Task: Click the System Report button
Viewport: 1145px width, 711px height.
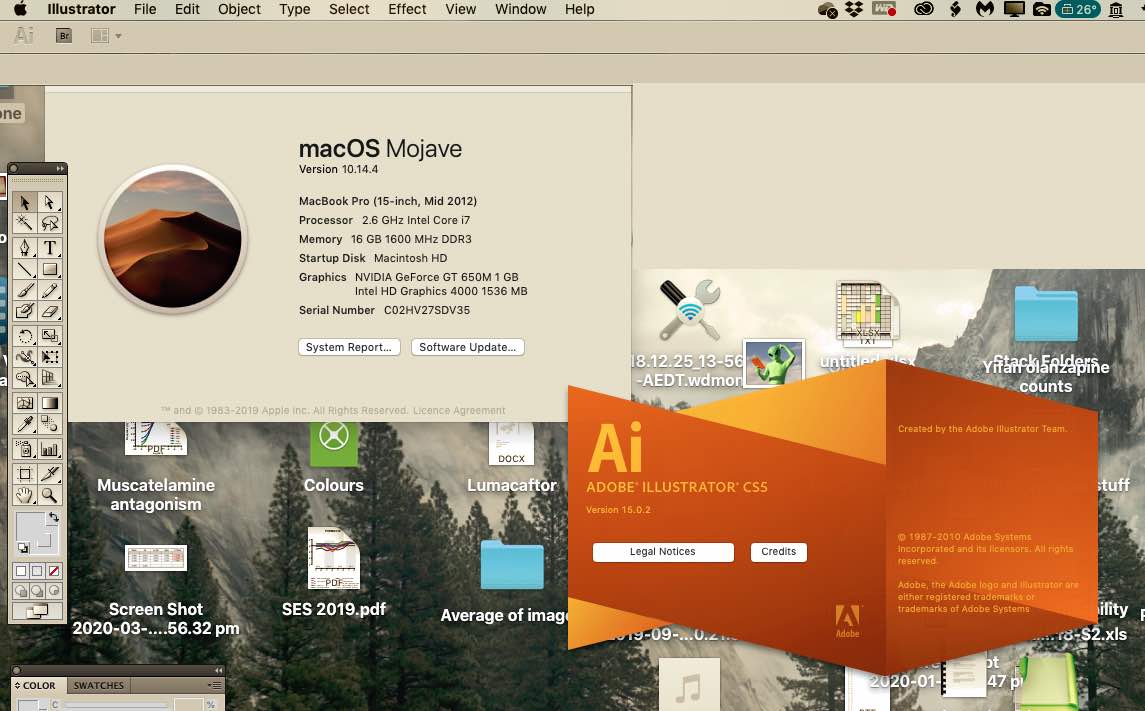Action: pyautogui.click(x=349, y=347)
